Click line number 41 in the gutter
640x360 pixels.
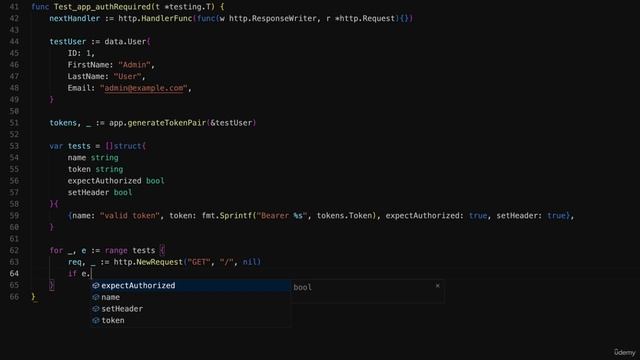(x=14, y=7)
